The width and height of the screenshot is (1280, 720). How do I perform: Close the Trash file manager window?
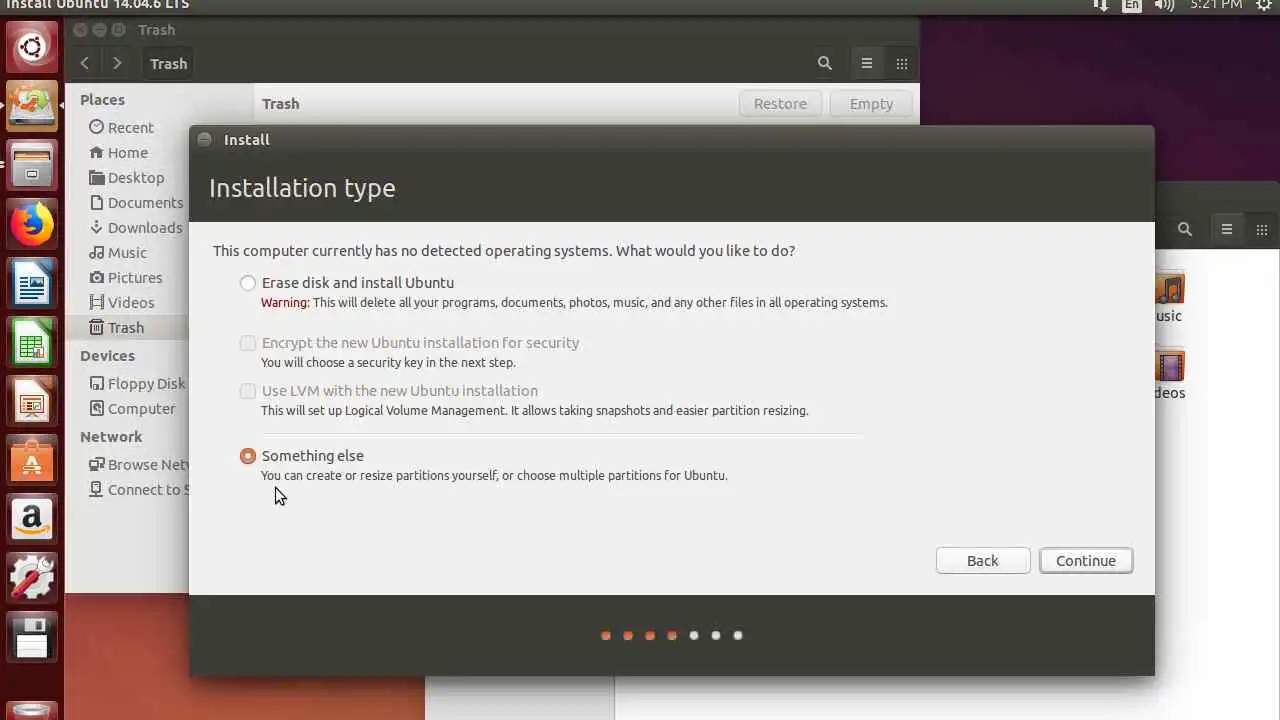point(82,30)
